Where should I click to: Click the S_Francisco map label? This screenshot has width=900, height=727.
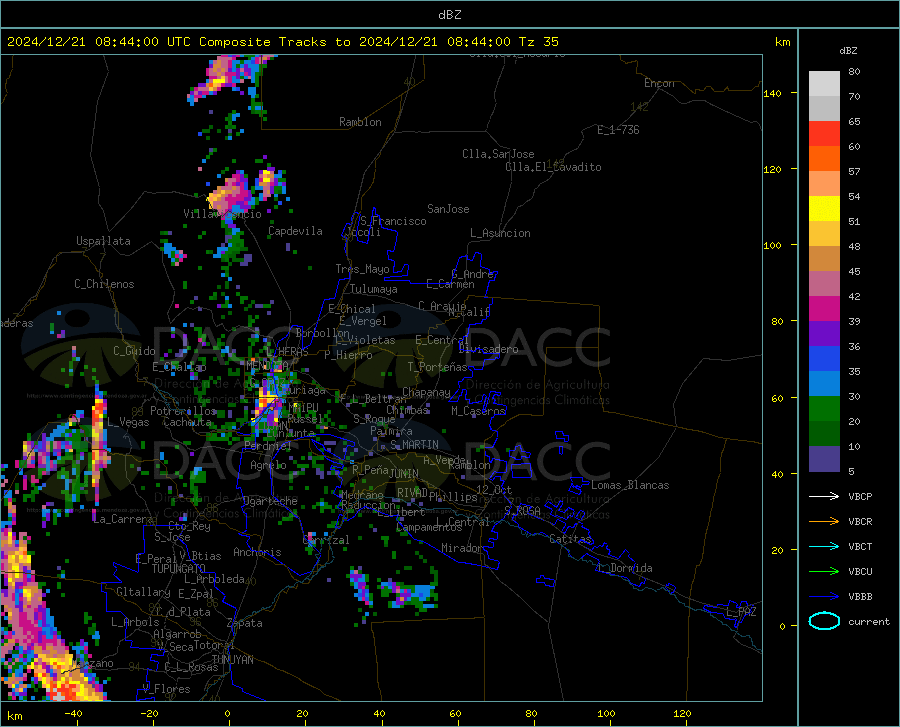[x=393, y=221]
